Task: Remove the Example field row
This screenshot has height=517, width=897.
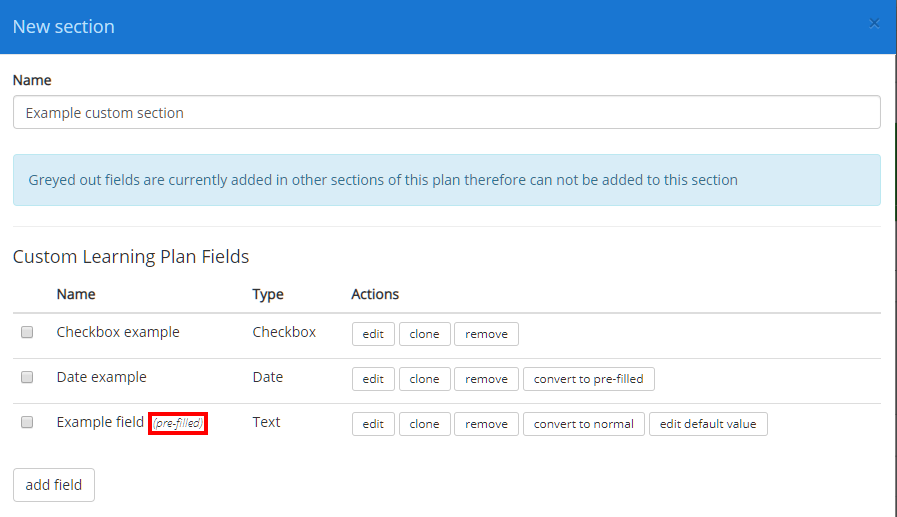Action: pos(486,424)
